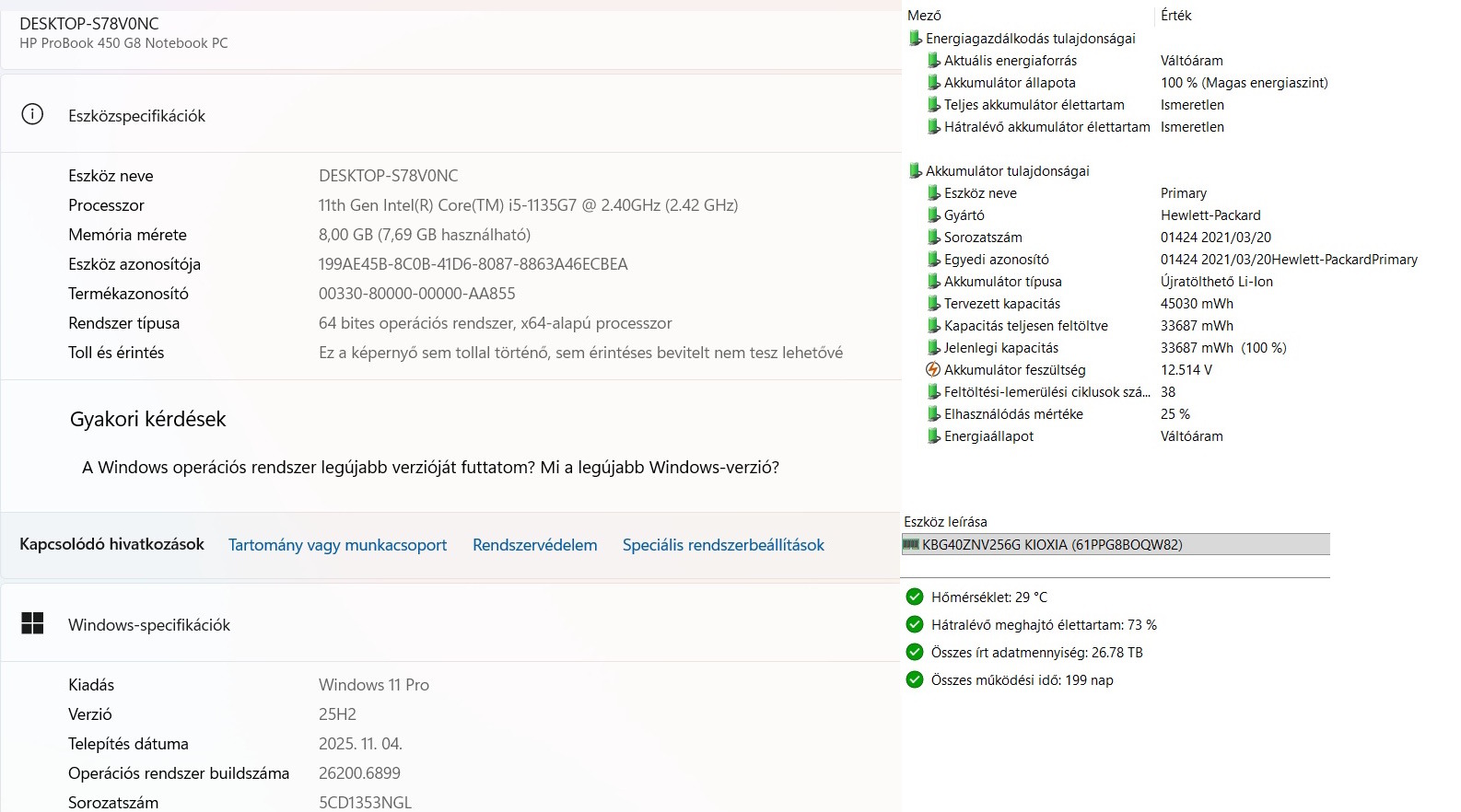Click the Egyedi azonosító value with Hewlett-PackardPrimary
This screenshot has height=812, width=1461.
1289,260
